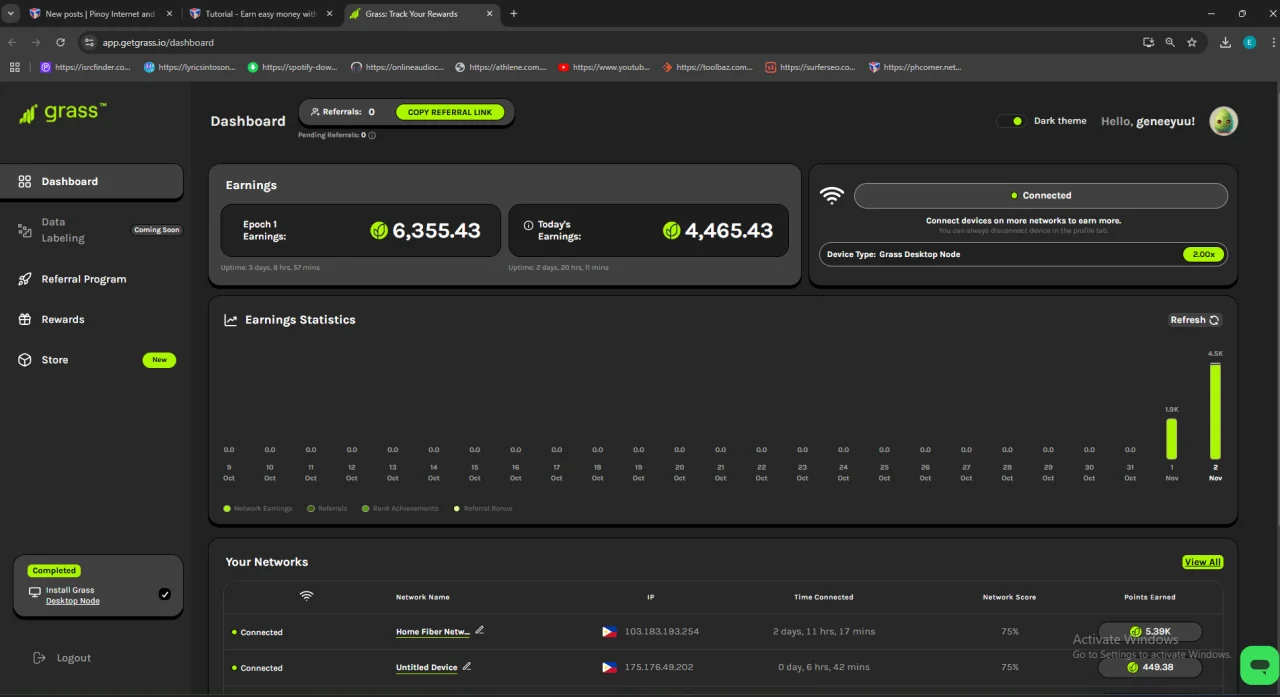Image resolution: width=1280 pixels, height=697 pixels.
Task: Click the Store cube icon
Action: [25, 359]
